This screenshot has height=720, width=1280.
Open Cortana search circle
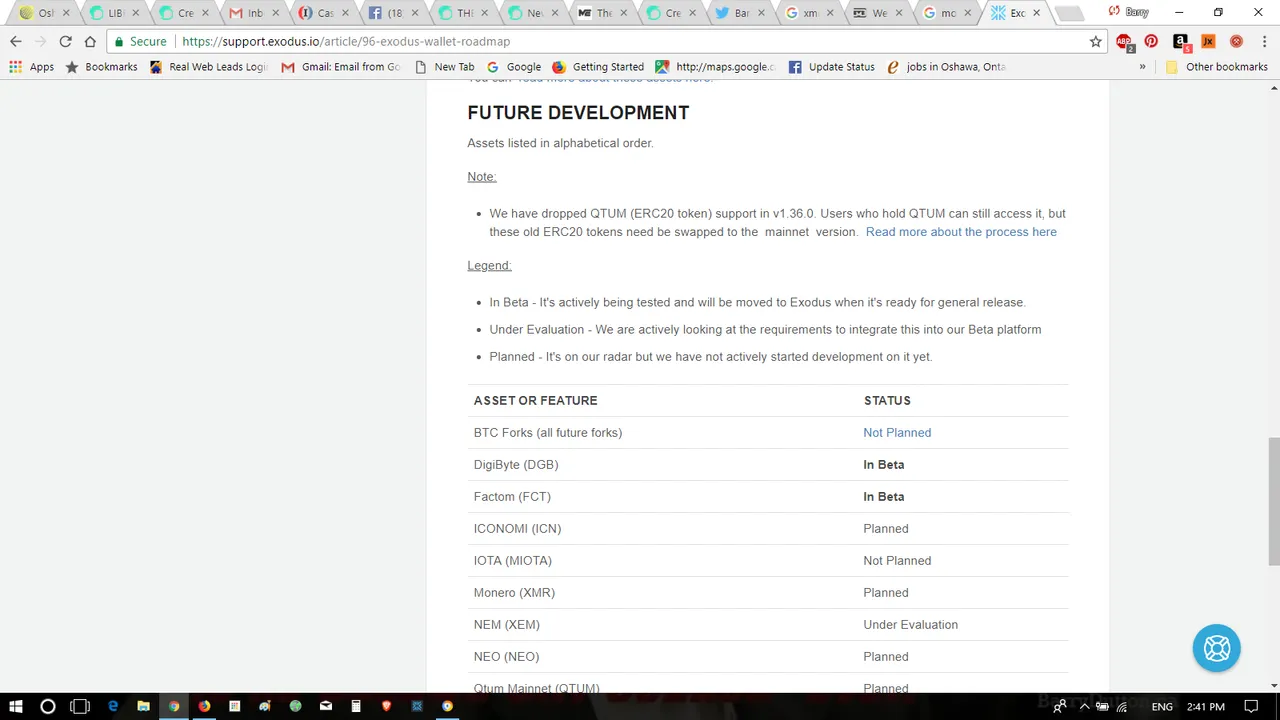pos(47,706)
